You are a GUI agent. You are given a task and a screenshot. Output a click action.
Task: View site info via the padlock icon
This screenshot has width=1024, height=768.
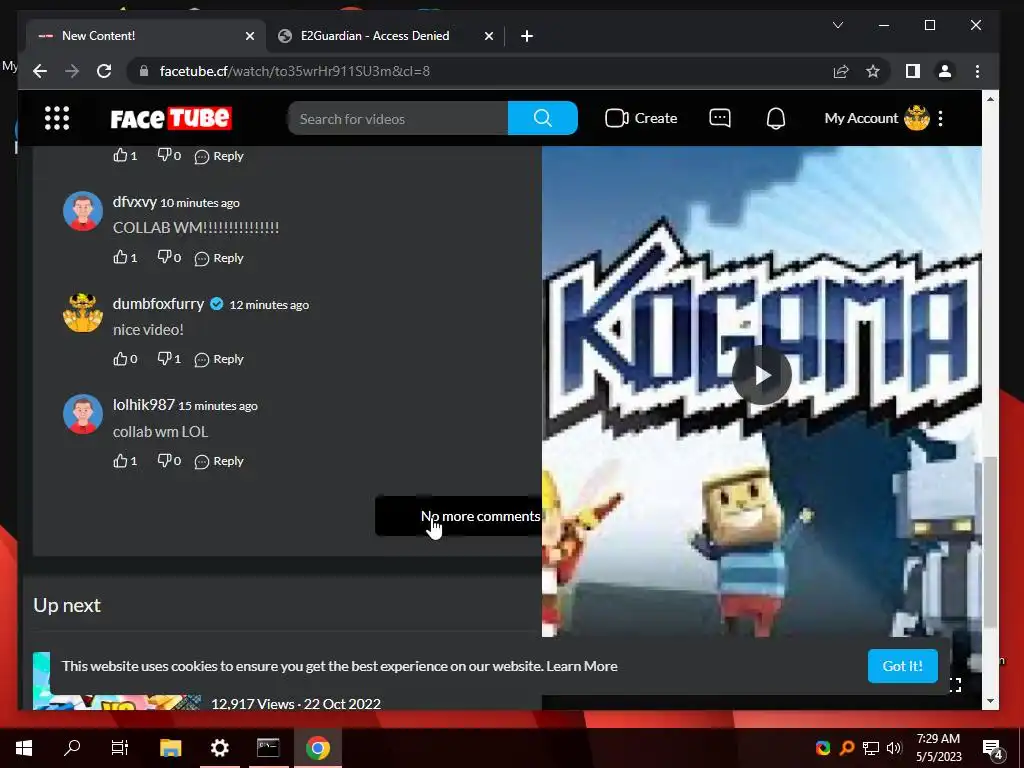tap(144, 71)
